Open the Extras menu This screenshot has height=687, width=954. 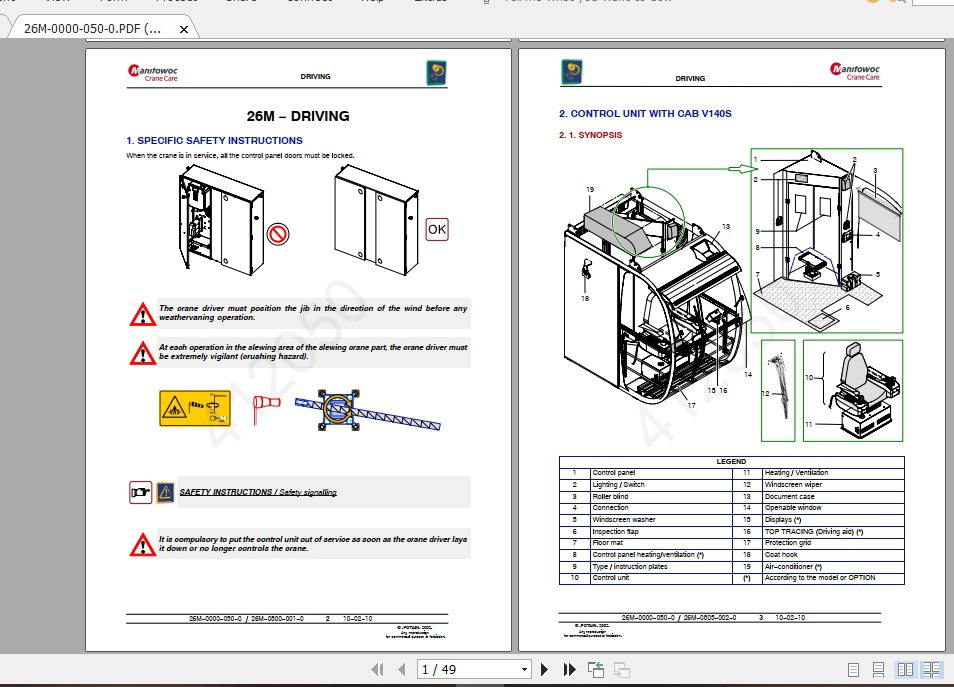point(430,2)
